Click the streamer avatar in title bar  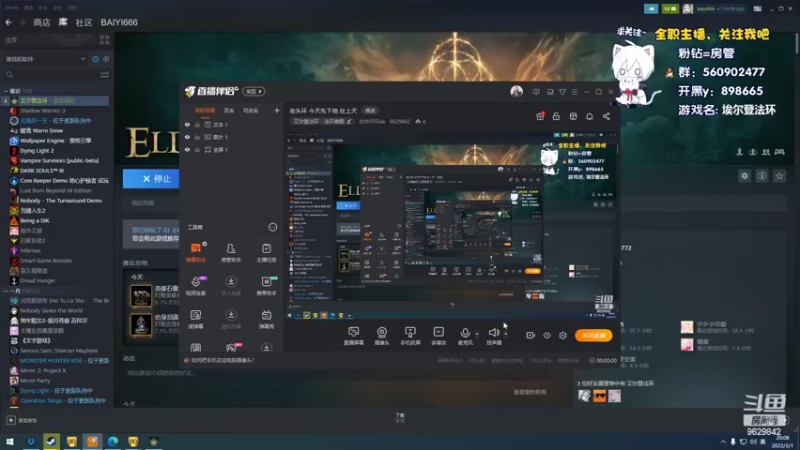[517, 91]
